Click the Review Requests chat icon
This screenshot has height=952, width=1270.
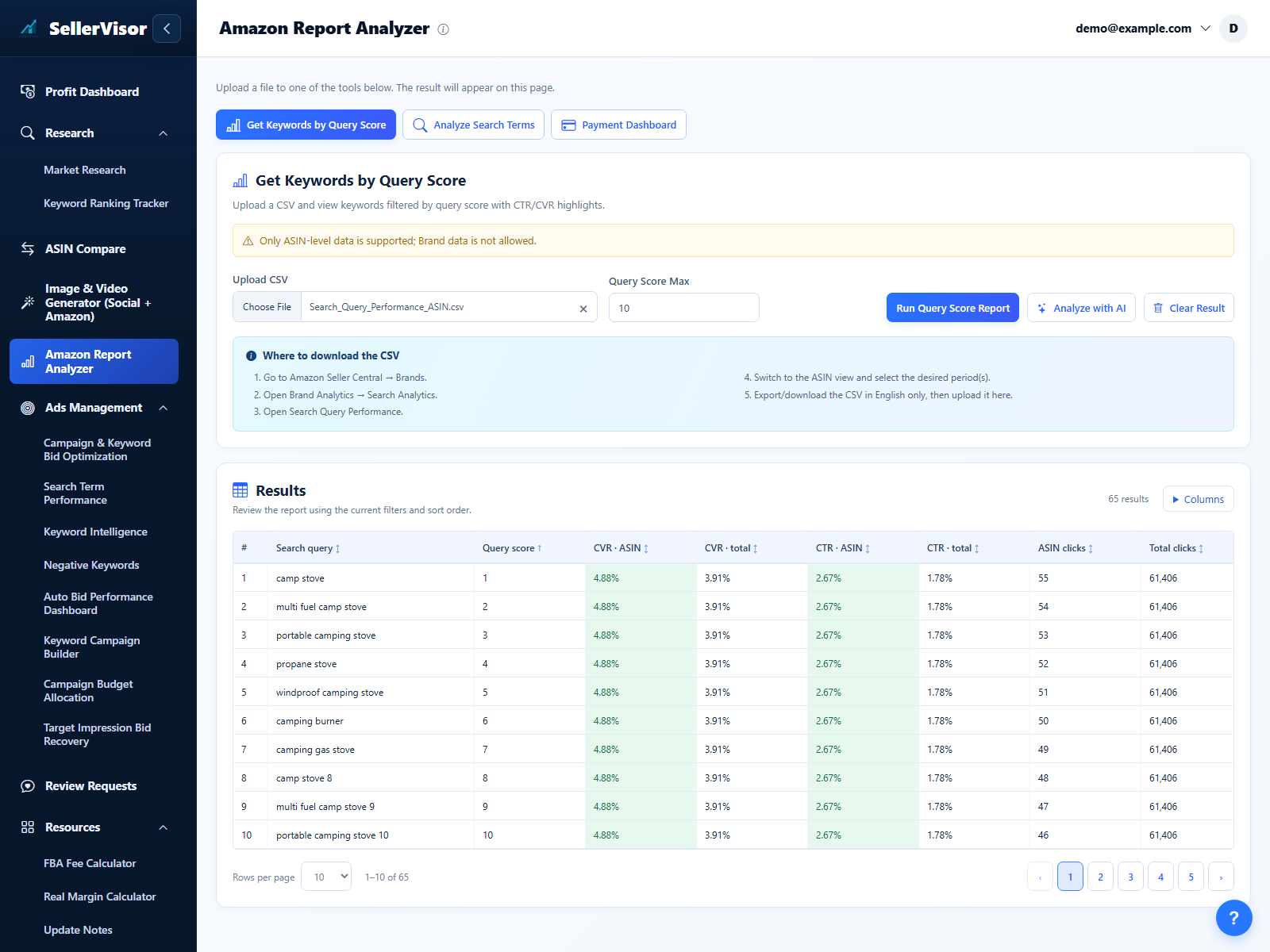point(28,786)
